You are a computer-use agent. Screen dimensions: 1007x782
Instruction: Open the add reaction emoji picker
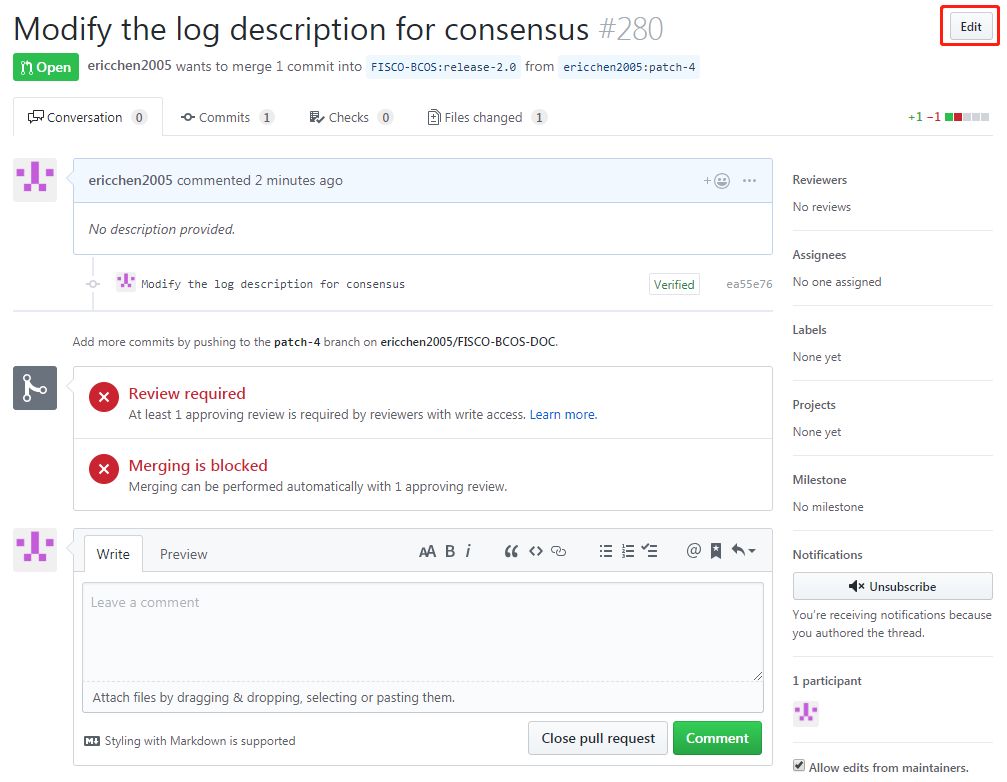(x=716, y=181)
